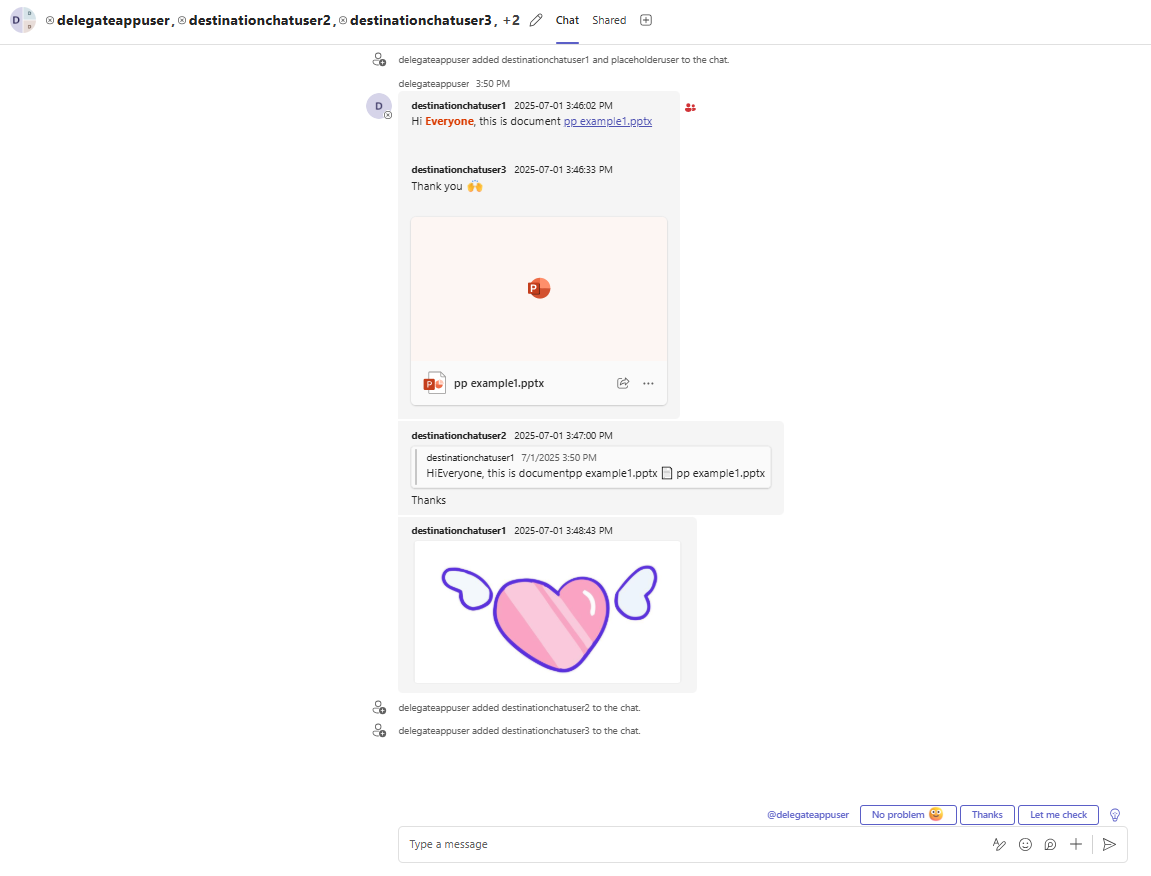Switch to the Shared tab
Viewport: 1151px width, 876px height.
(609, 20)
